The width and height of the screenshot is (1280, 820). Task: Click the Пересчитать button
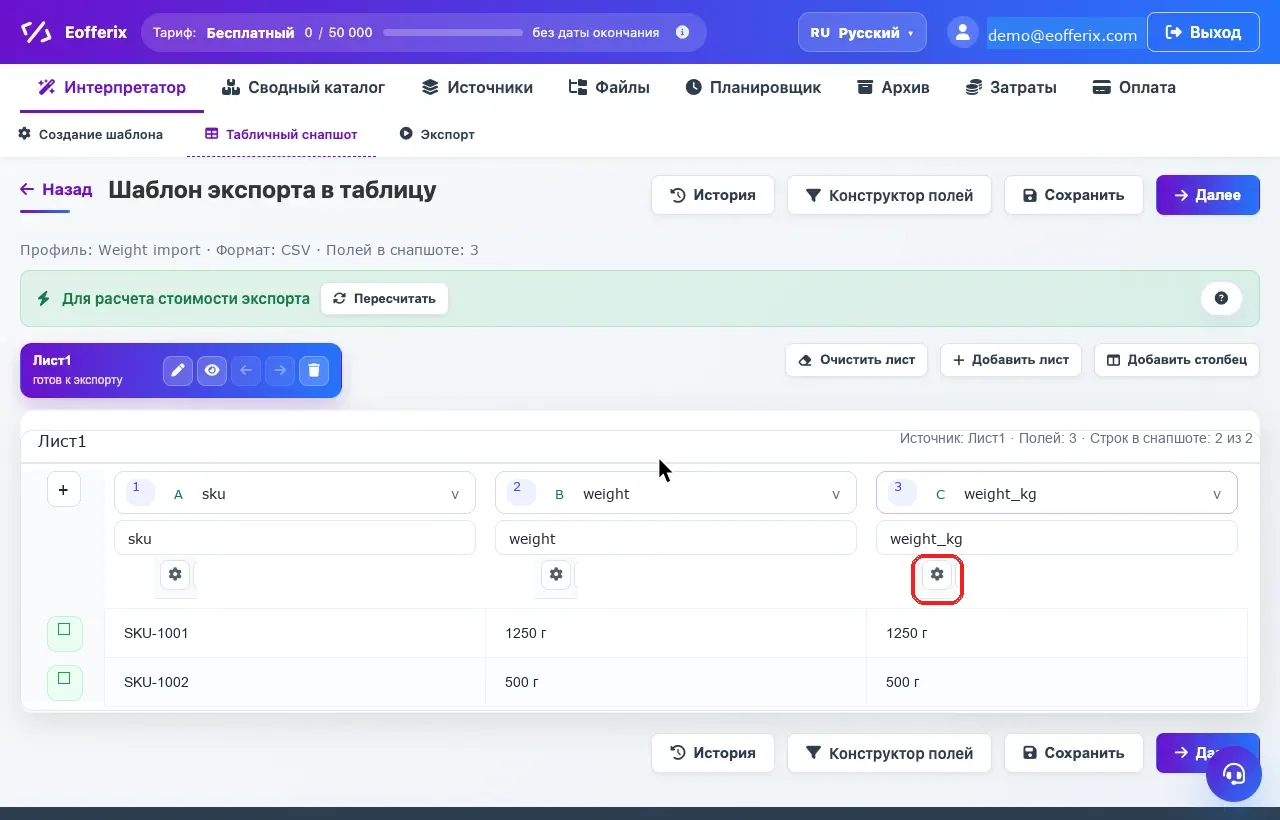click(385, 298)
